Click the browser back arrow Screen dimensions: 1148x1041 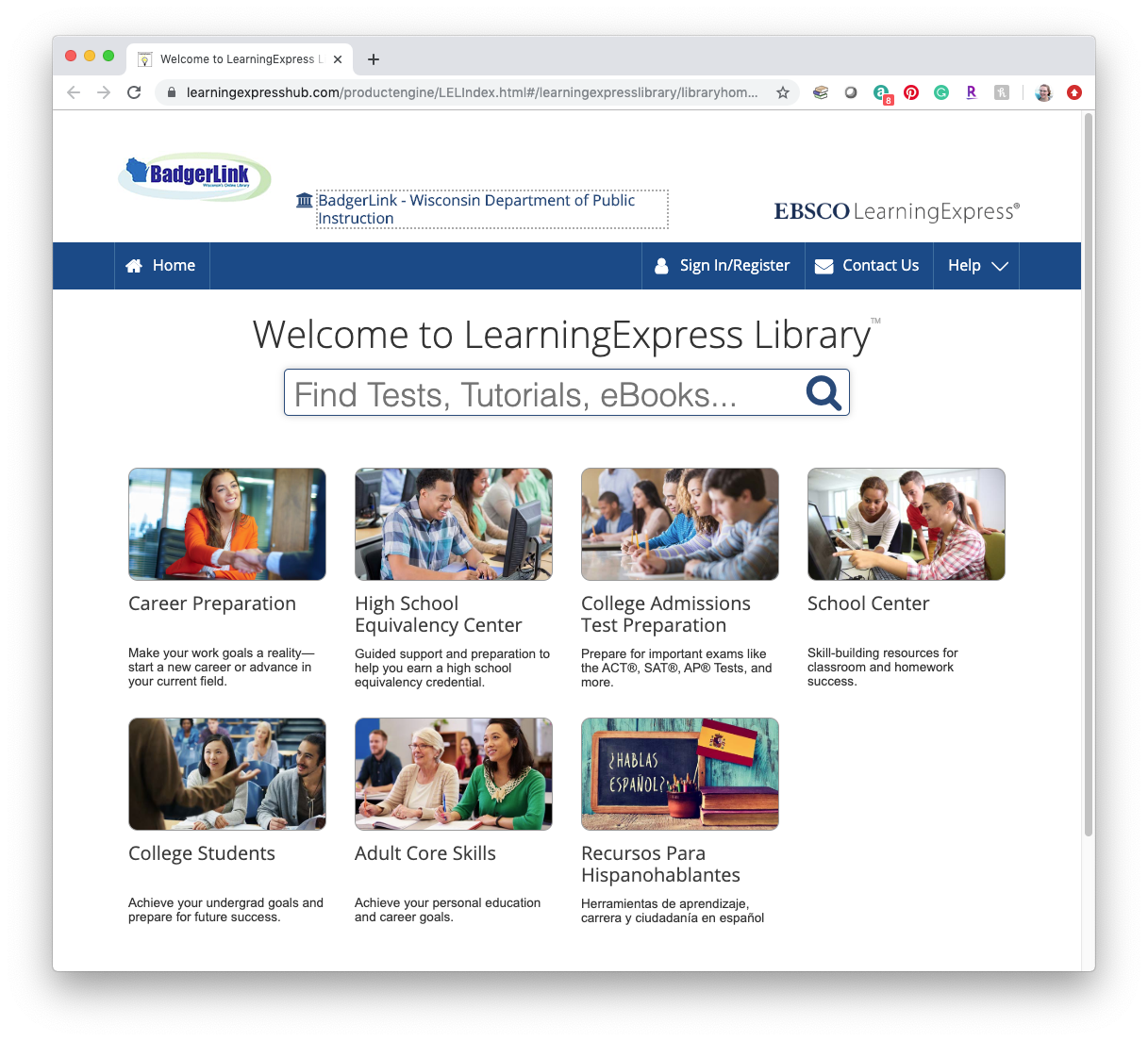point(74,92)
